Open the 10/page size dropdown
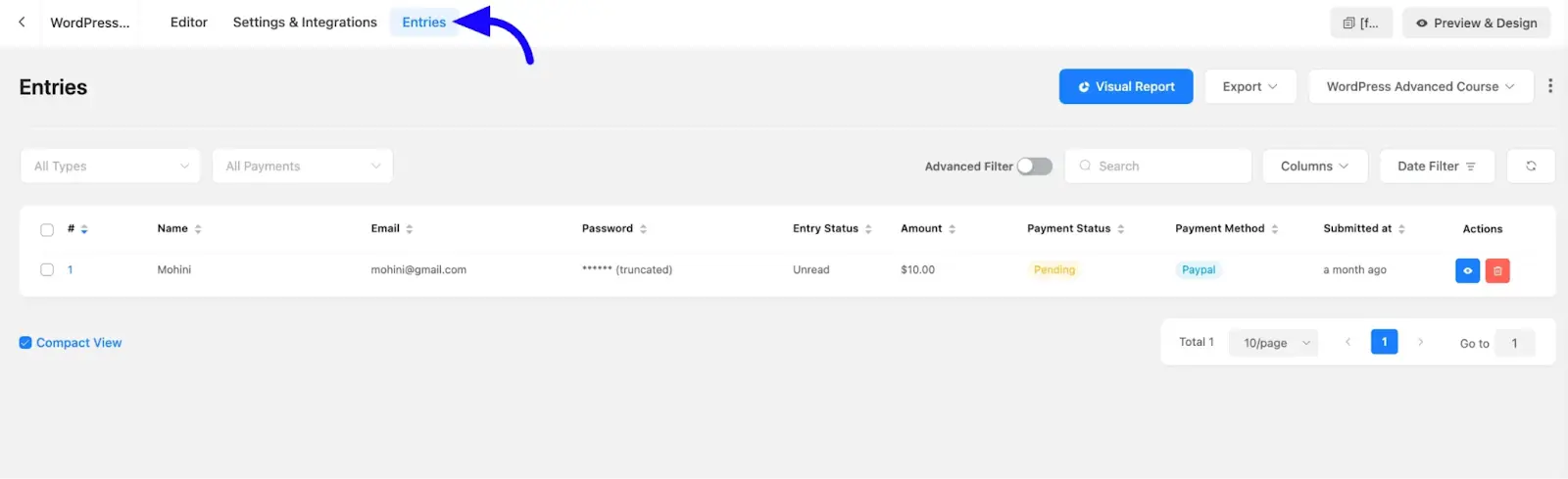This screenshot has height=479, width=1568. click(x=1275, y=343)
